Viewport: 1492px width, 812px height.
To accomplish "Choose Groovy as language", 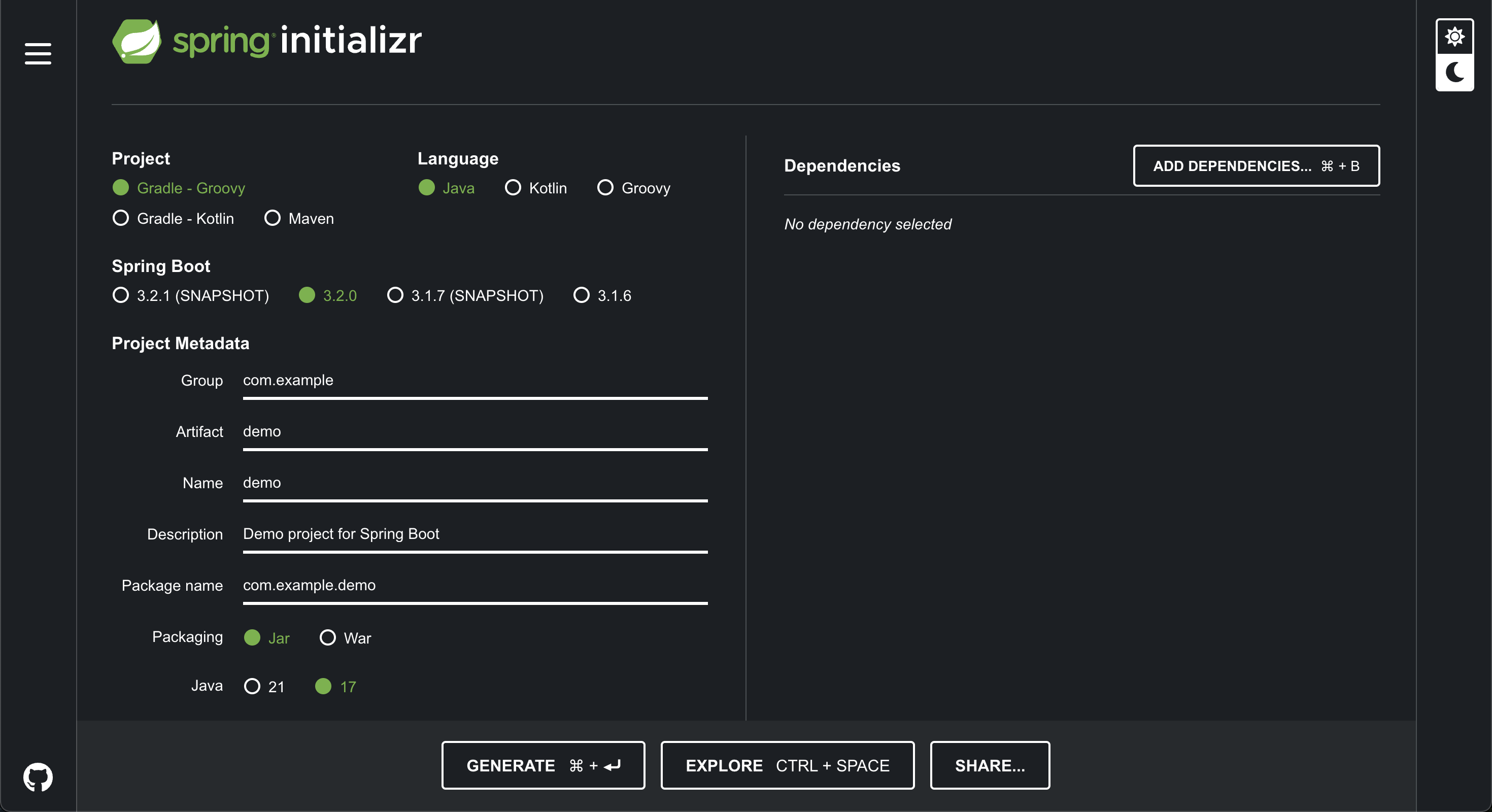I will point(634,188).
